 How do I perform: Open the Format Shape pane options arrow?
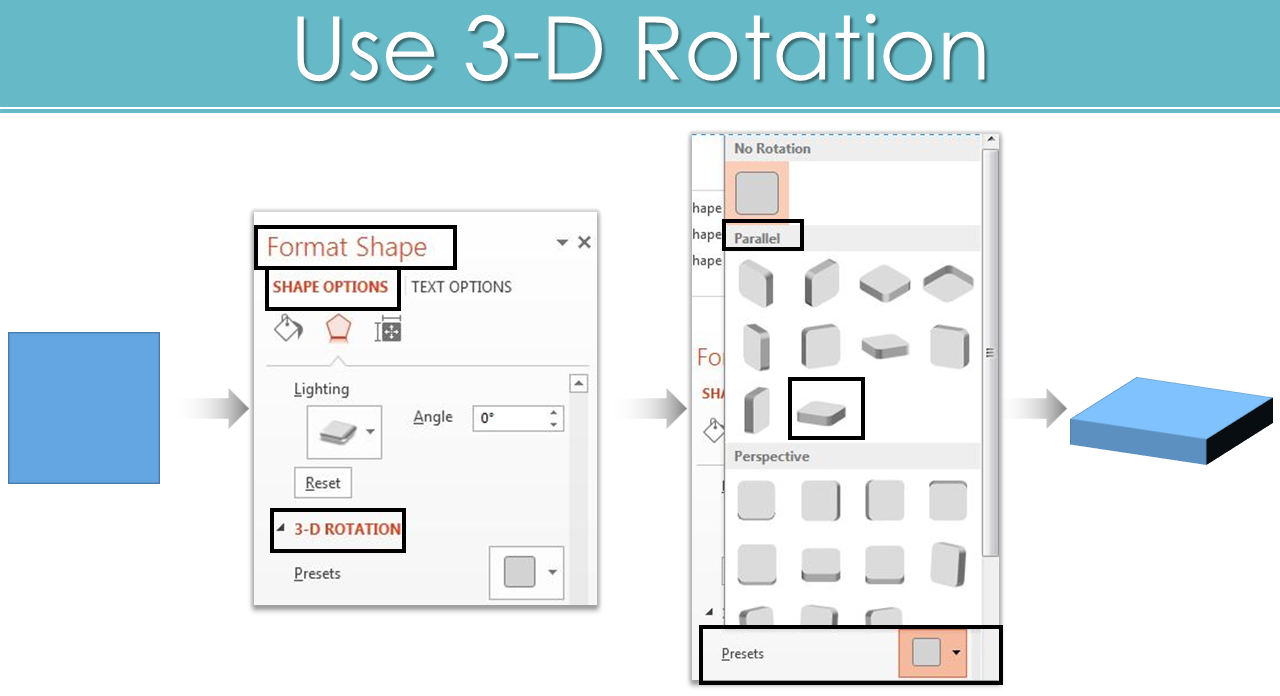click(x=562, y=243)
